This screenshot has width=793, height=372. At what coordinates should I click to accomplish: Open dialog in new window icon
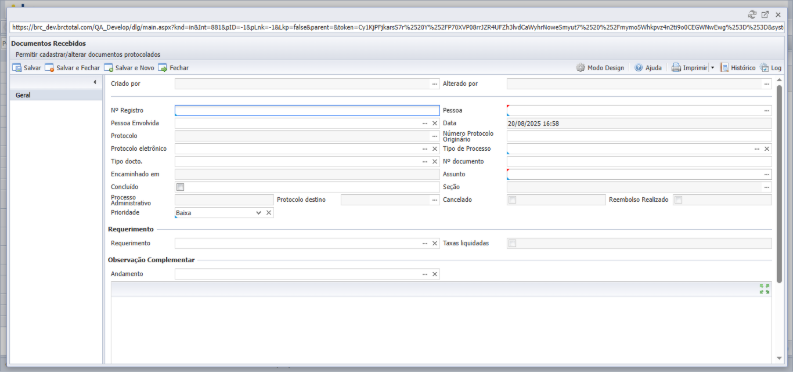765,15
